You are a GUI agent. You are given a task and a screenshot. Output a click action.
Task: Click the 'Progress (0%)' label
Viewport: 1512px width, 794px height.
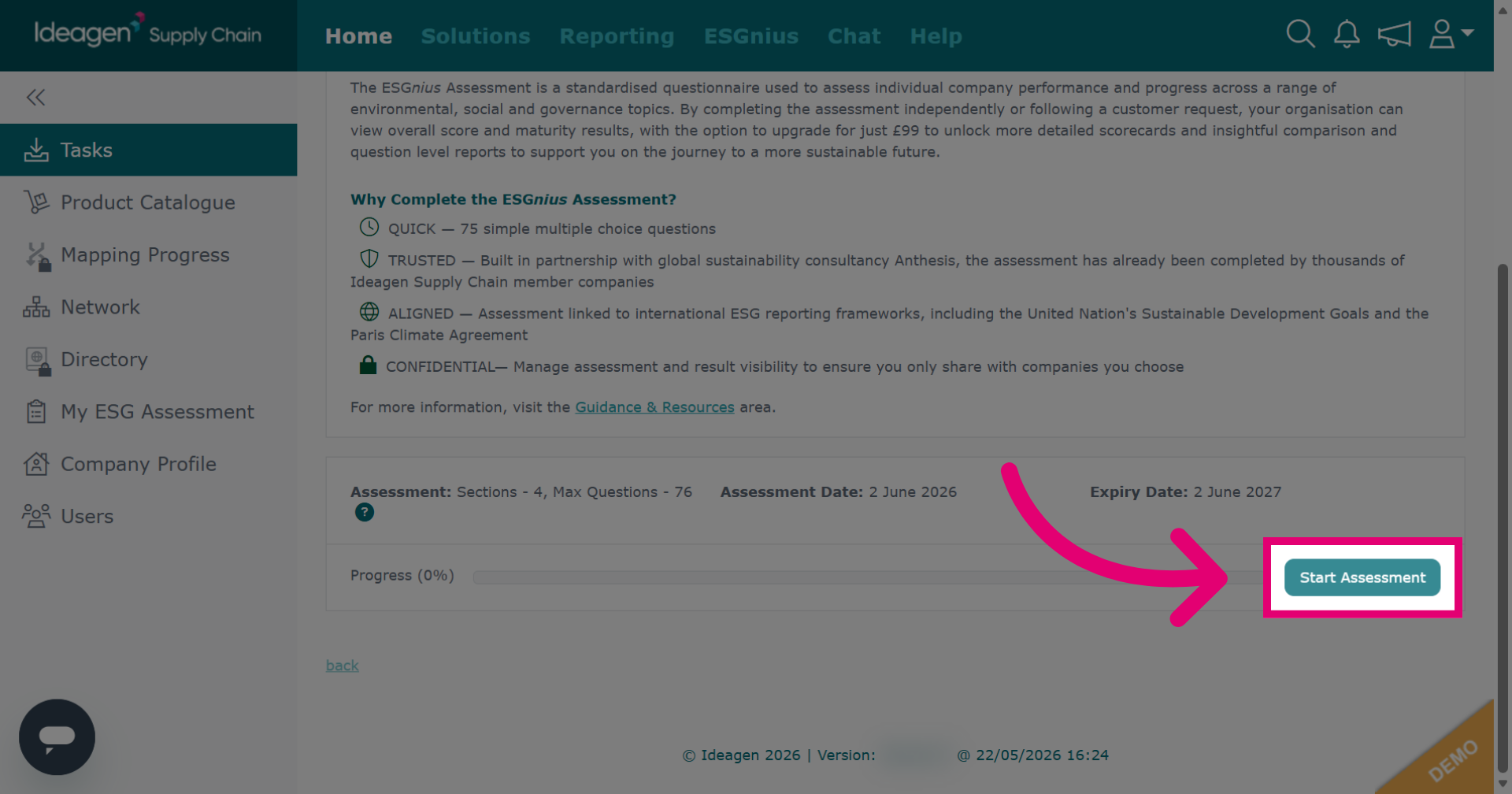402,576
